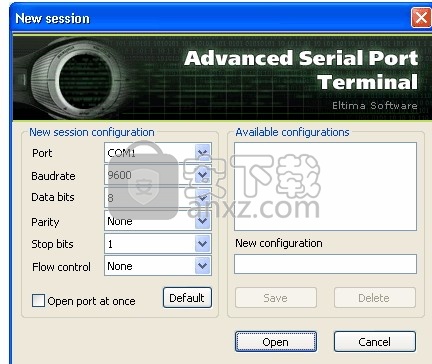The width and height of the screenshot is (432, 364).
Task: Click the Flow control label text
Action: coord(61,267)
